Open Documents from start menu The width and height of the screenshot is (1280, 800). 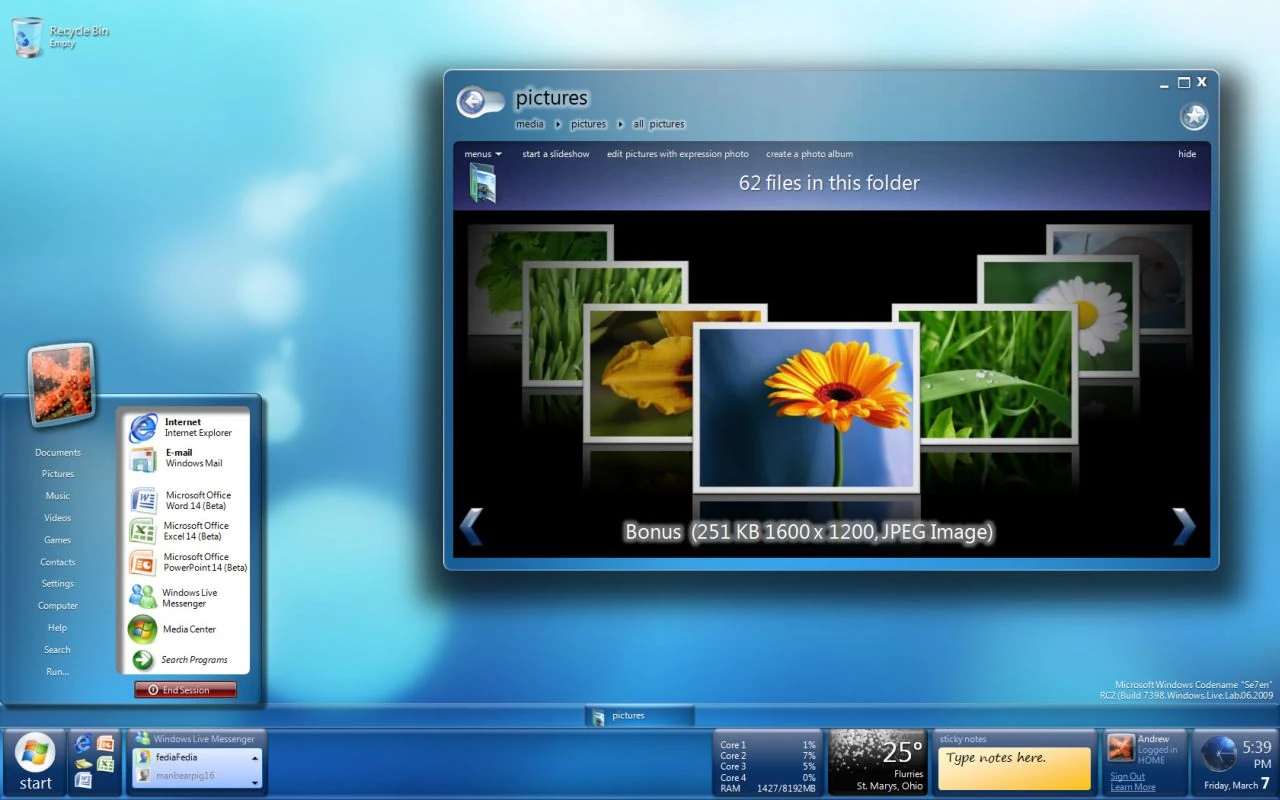58,452
